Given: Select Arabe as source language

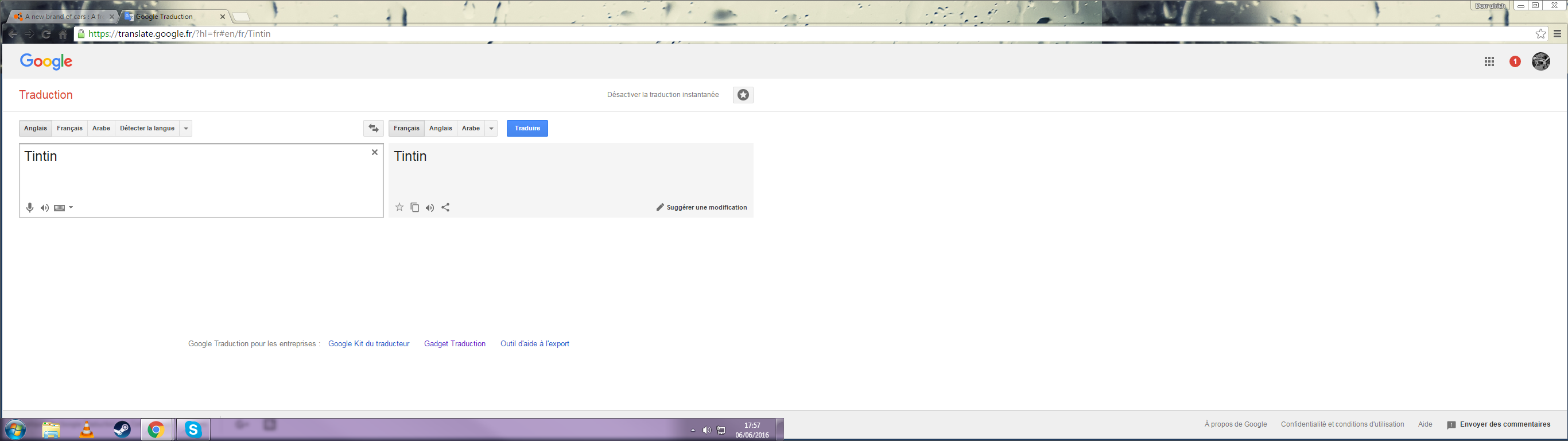Looking at the screenshot, I should click(101, 129).
